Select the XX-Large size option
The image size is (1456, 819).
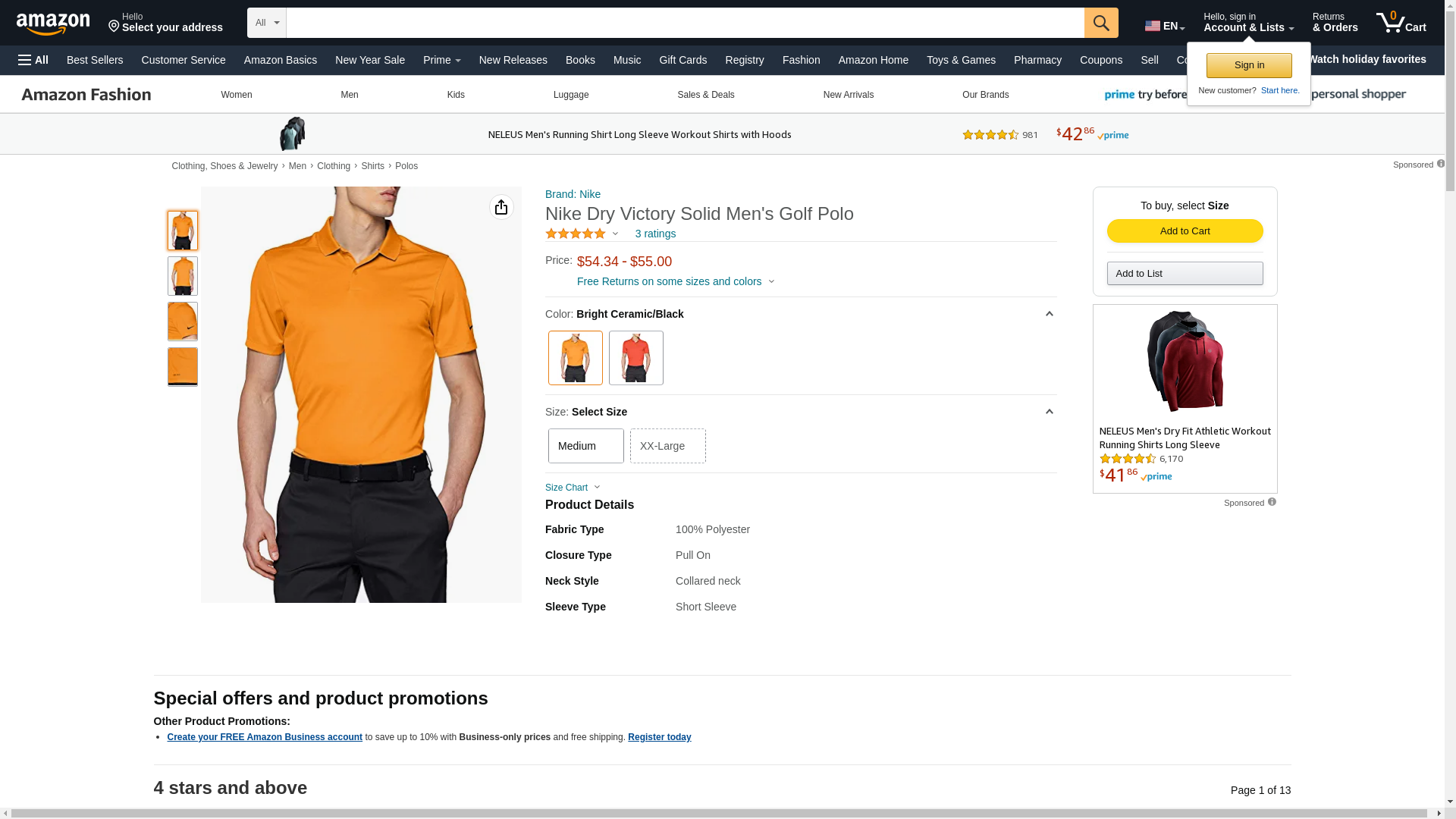(667, 446)
